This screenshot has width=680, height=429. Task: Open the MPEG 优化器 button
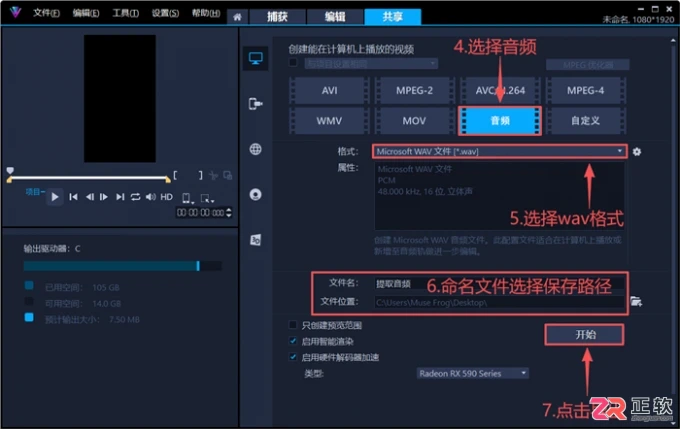tap(588, 65)
